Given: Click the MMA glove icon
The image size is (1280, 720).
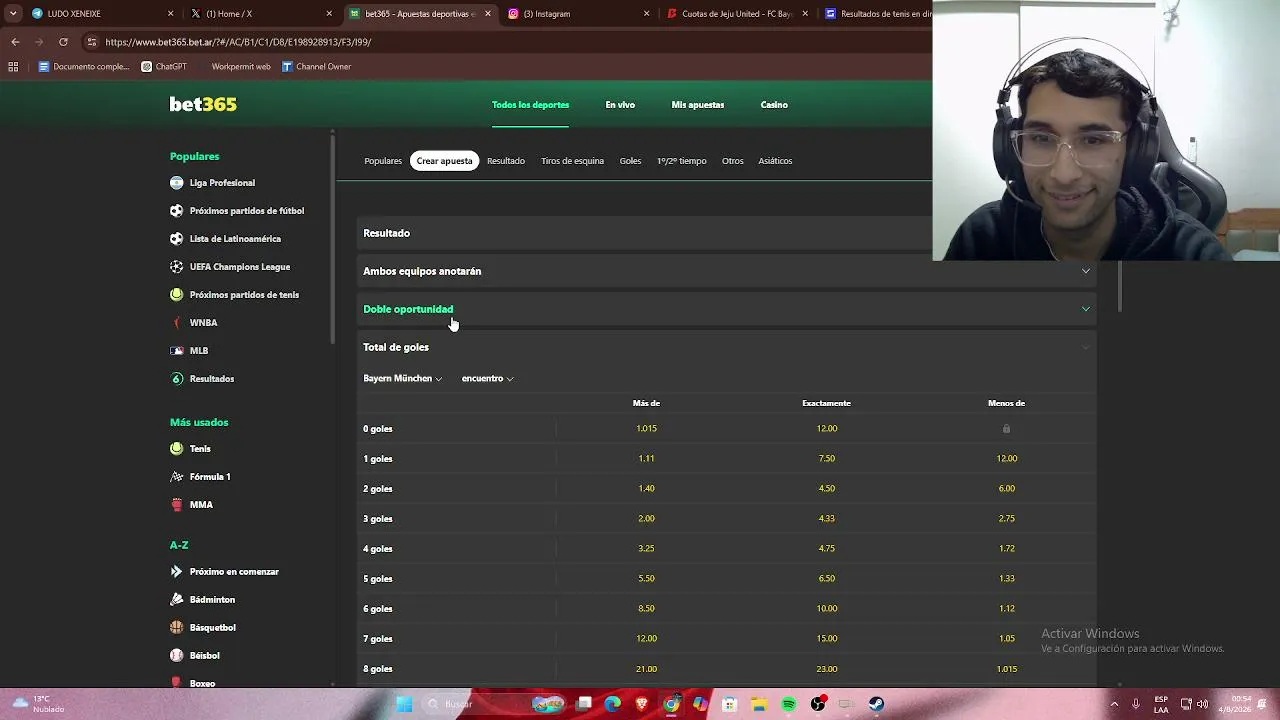Looking at the screenshot, I should pyautogui.click(x=177, y=505).
